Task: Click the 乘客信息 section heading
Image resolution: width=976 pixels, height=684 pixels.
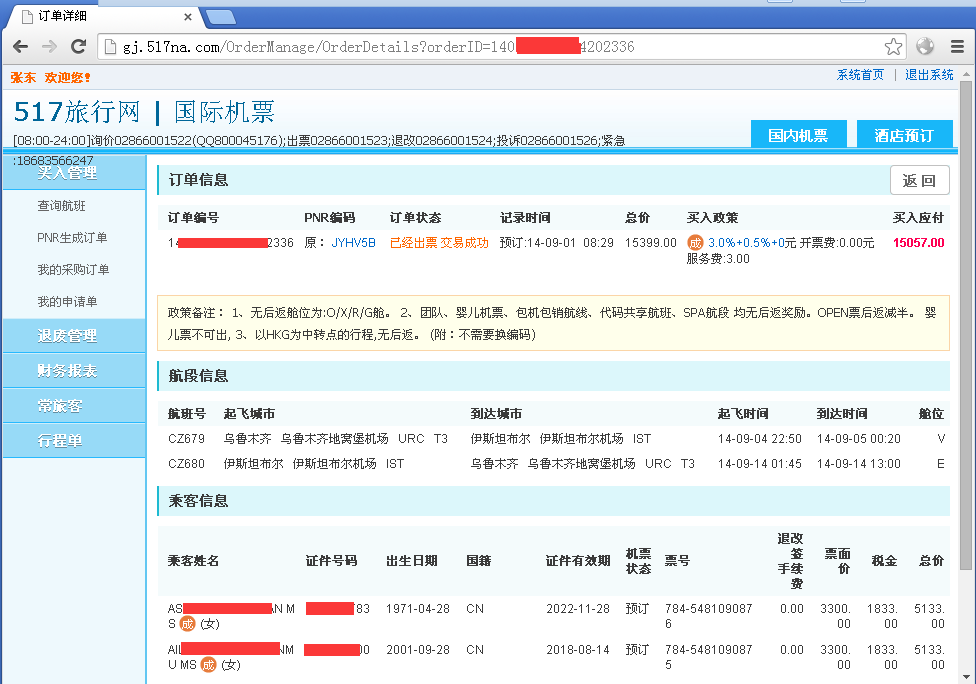Action: pos(199,501)
